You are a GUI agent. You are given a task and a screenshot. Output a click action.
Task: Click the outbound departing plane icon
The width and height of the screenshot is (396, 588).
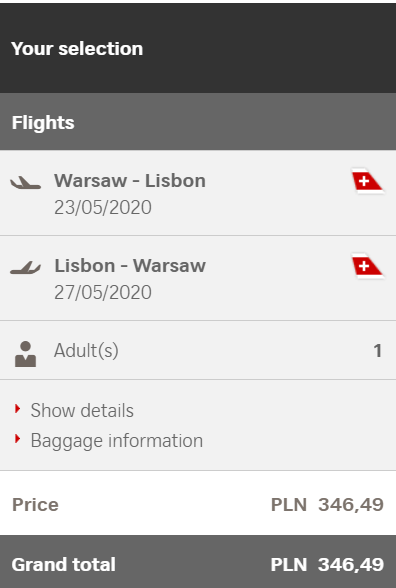coord(26,183)
